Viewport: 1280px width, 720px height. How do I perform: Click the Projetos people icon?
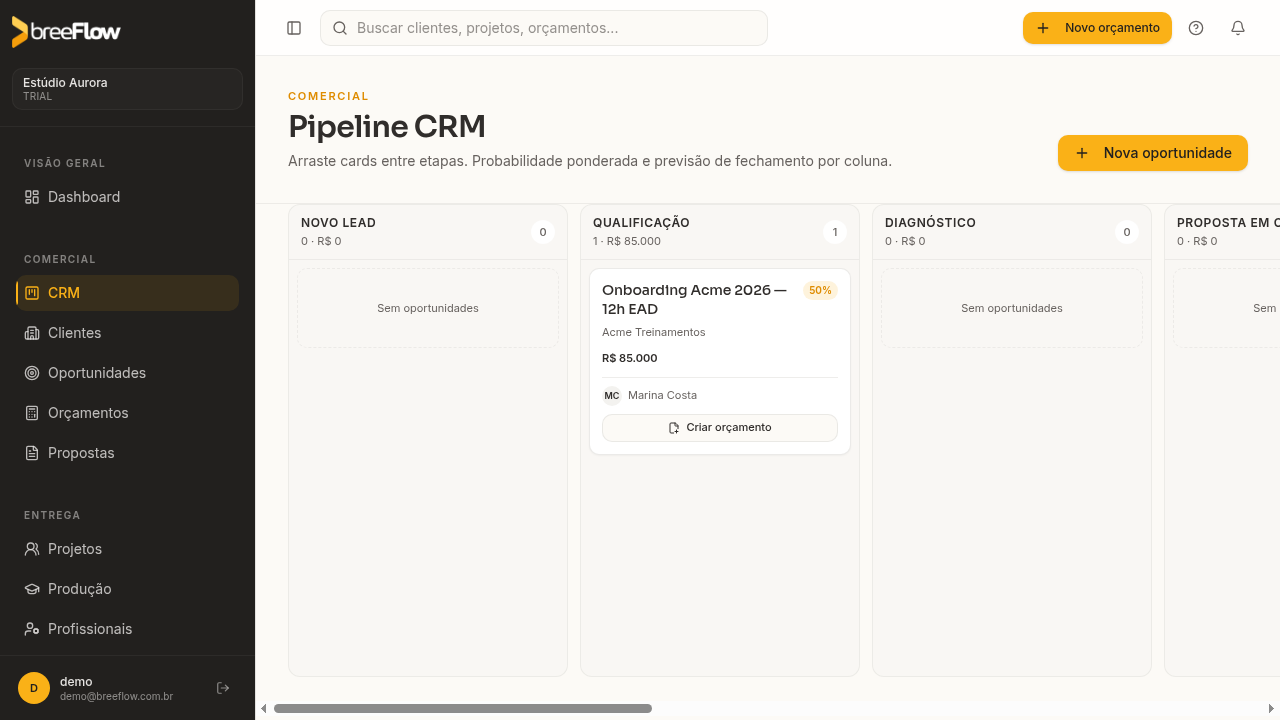point(32,549)
